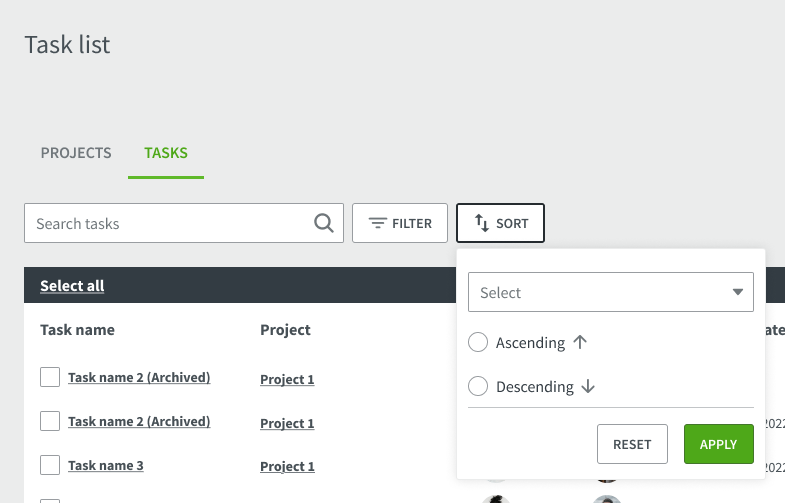Viewport: 785px width, 503px height.
Task: Click the magnifier icon in the search box
Action: coord(323,223)
